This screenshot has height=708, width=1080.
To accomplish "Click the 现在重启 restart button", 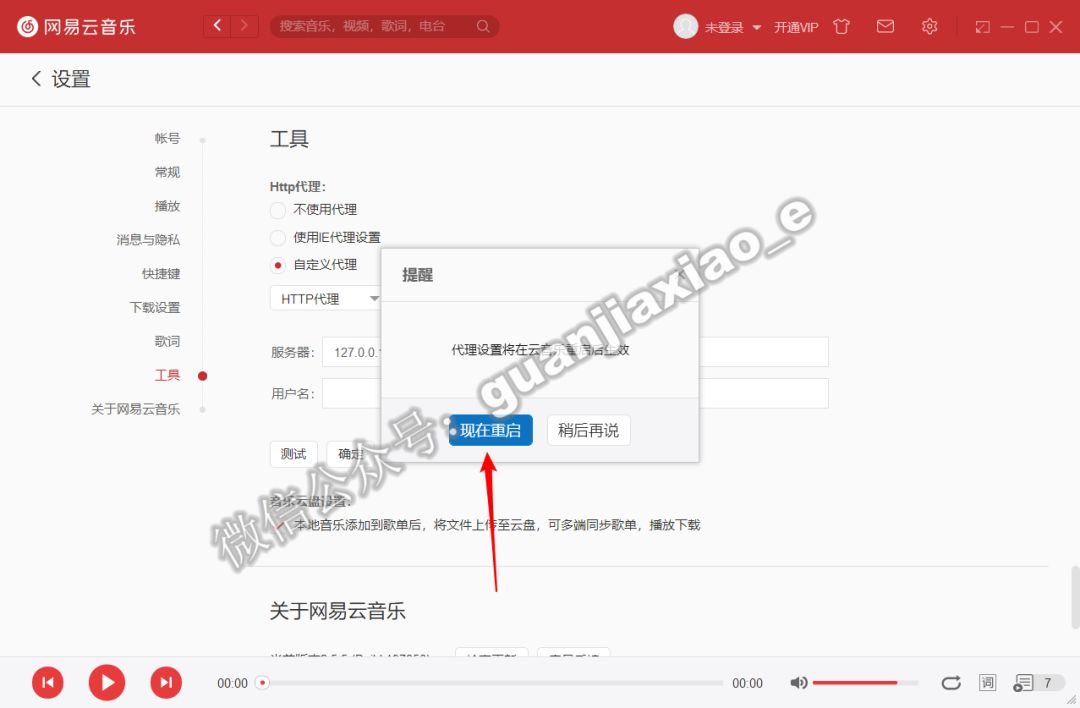I will 491,430.
